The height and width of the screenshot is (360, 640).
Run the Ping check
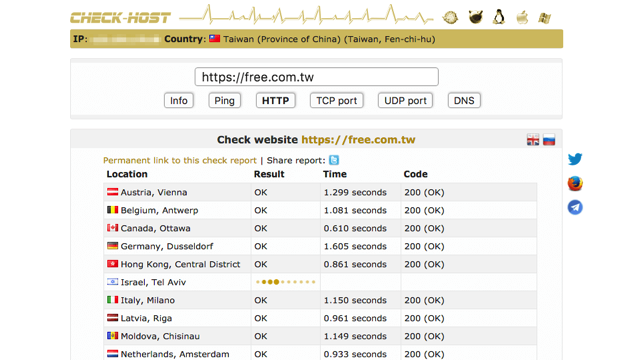224,100
